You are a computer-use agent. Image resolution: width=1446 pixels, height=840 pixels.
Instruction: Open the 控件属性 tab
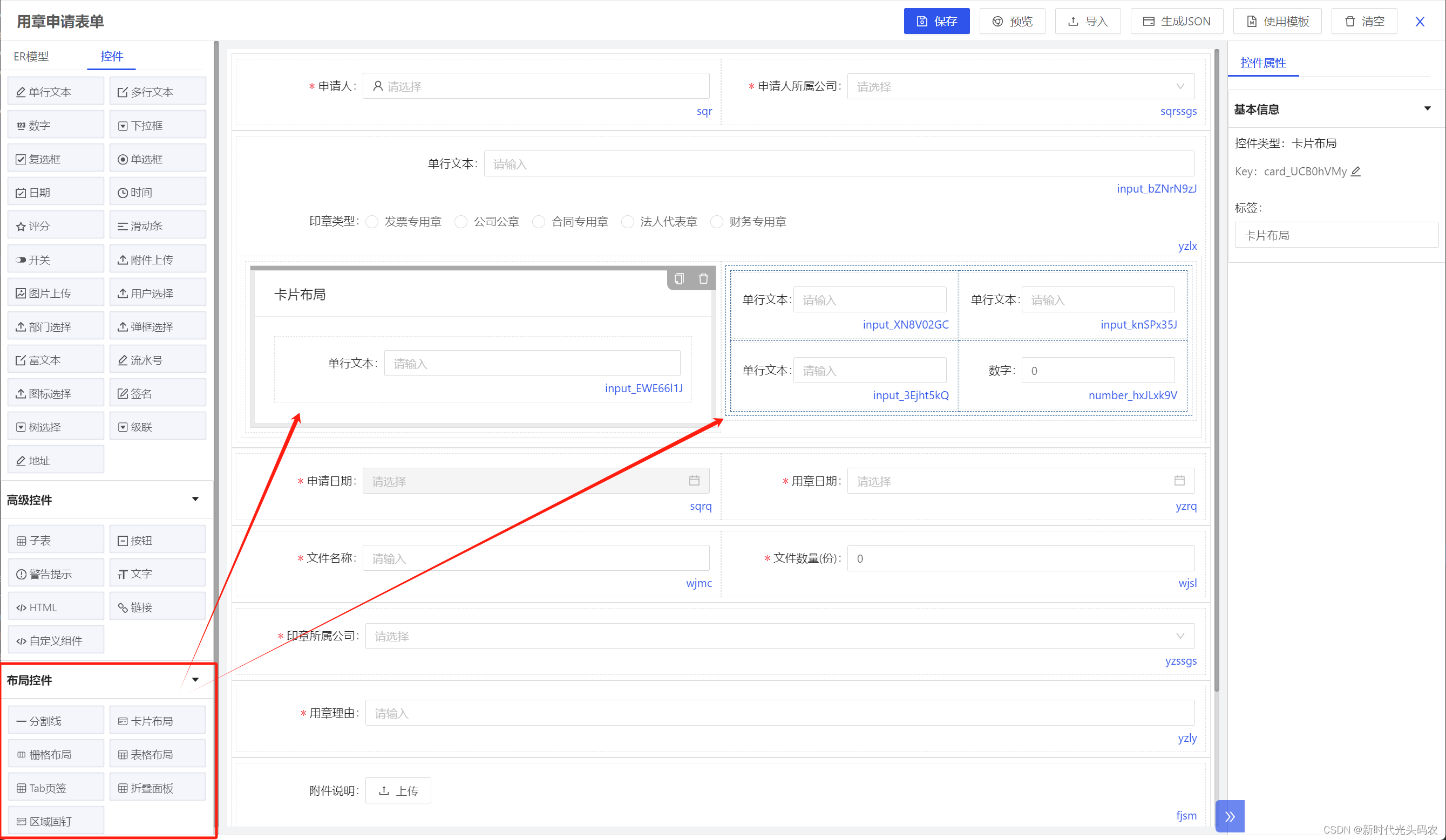(1262, 63)
